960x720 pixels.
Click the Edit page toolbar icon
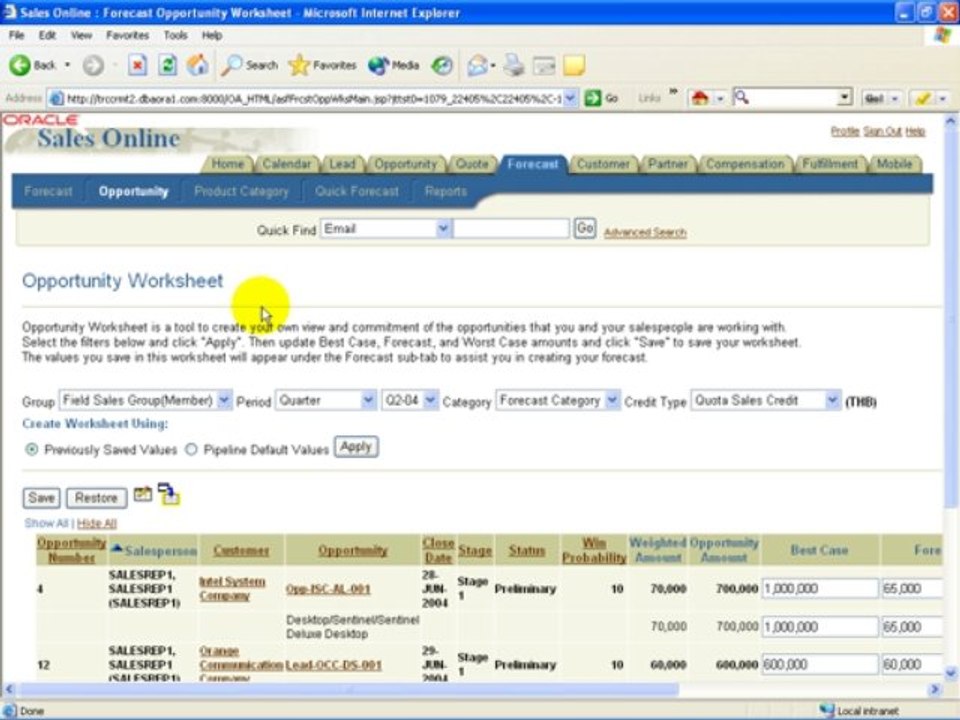pos(544,66)
